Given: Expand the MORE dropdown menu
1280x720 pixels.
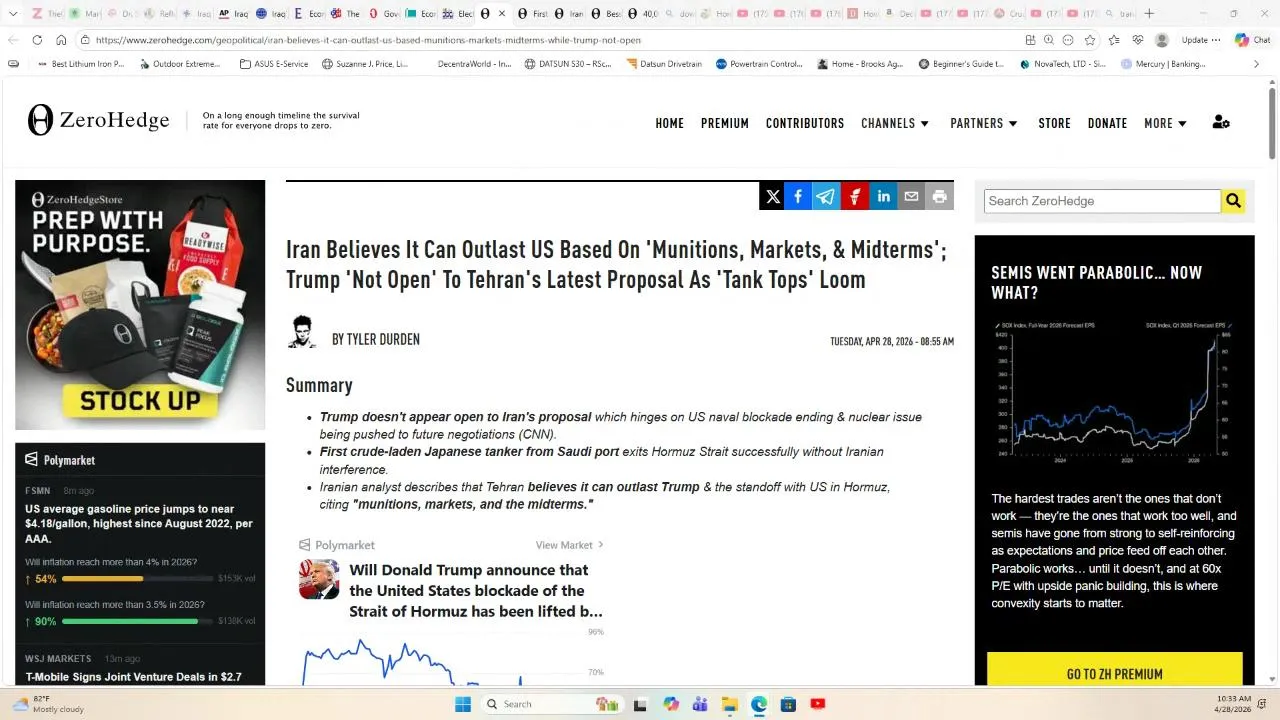Looking at the screenshot, I should point(1166,123).
